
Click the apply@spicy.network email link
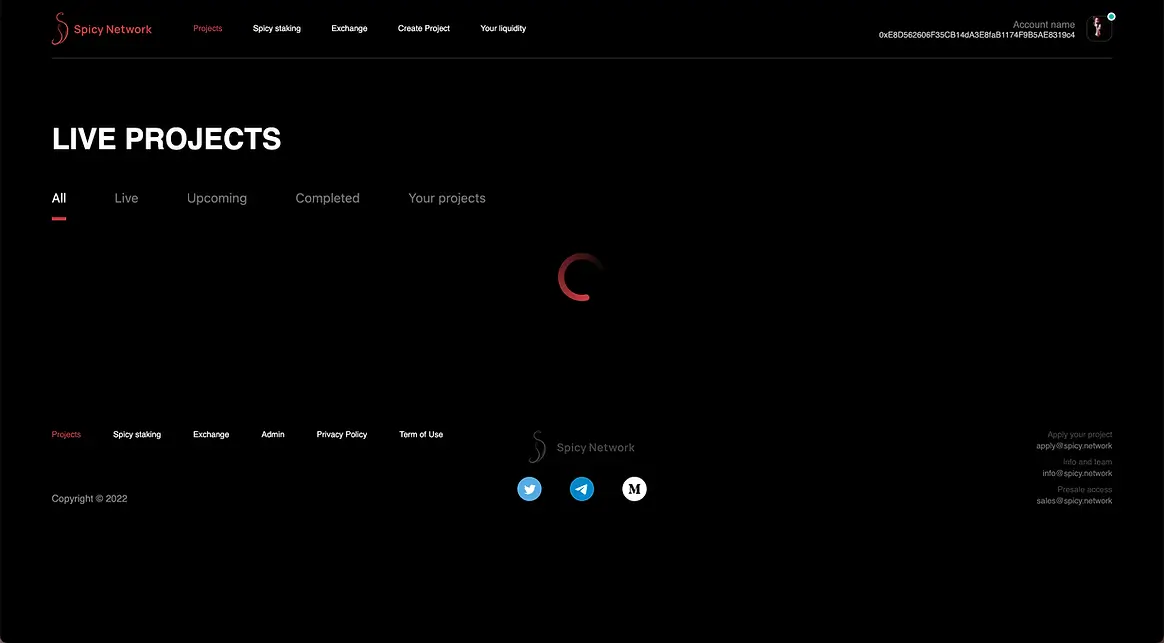(x=1074, y=446)
